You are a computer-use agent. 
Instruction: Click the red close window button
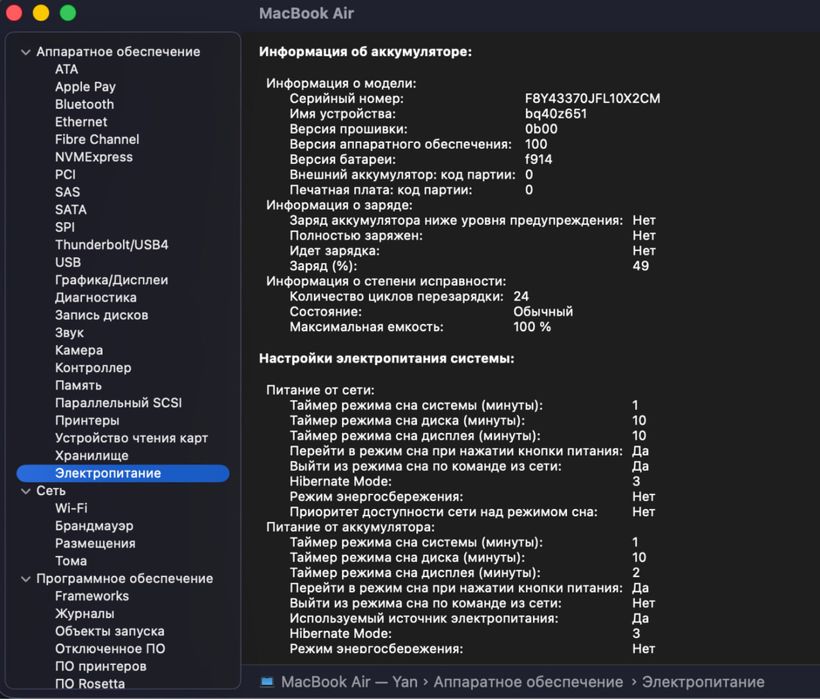(x=14, y=13)
